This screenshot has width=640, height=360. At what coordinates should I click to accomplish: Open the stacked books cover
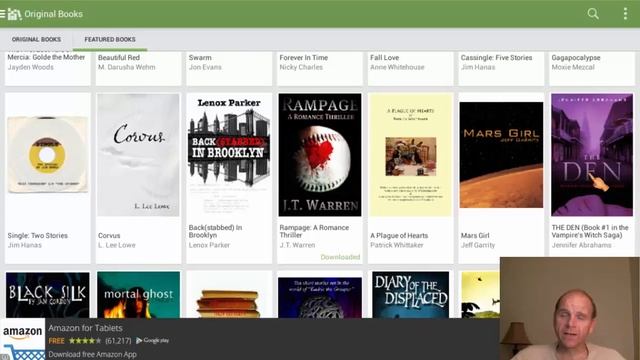pyautogui.click(x=229, y=303)
